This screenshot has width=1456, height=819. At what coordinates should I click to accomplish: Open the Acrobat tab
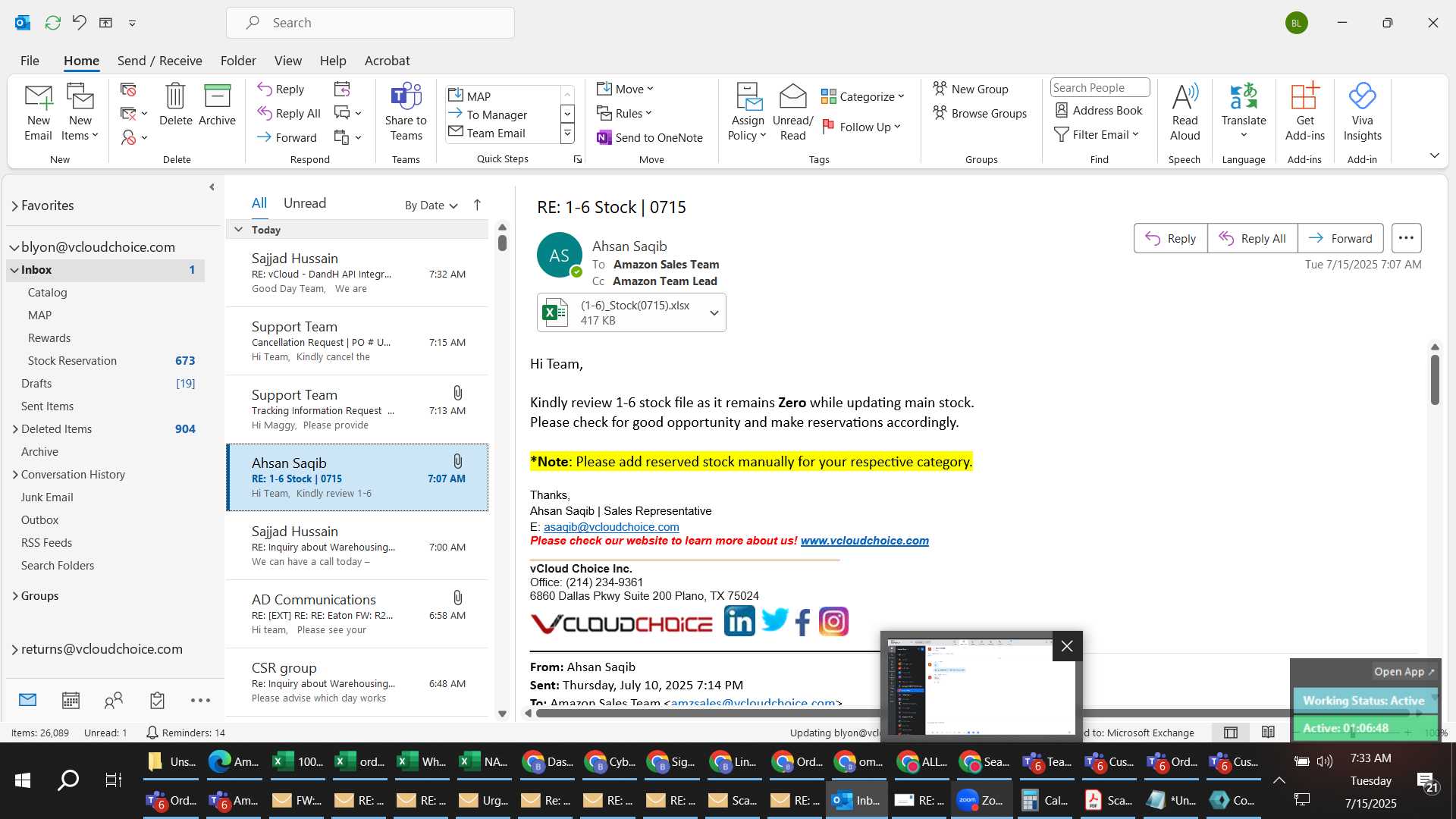(x=387, y=61)
